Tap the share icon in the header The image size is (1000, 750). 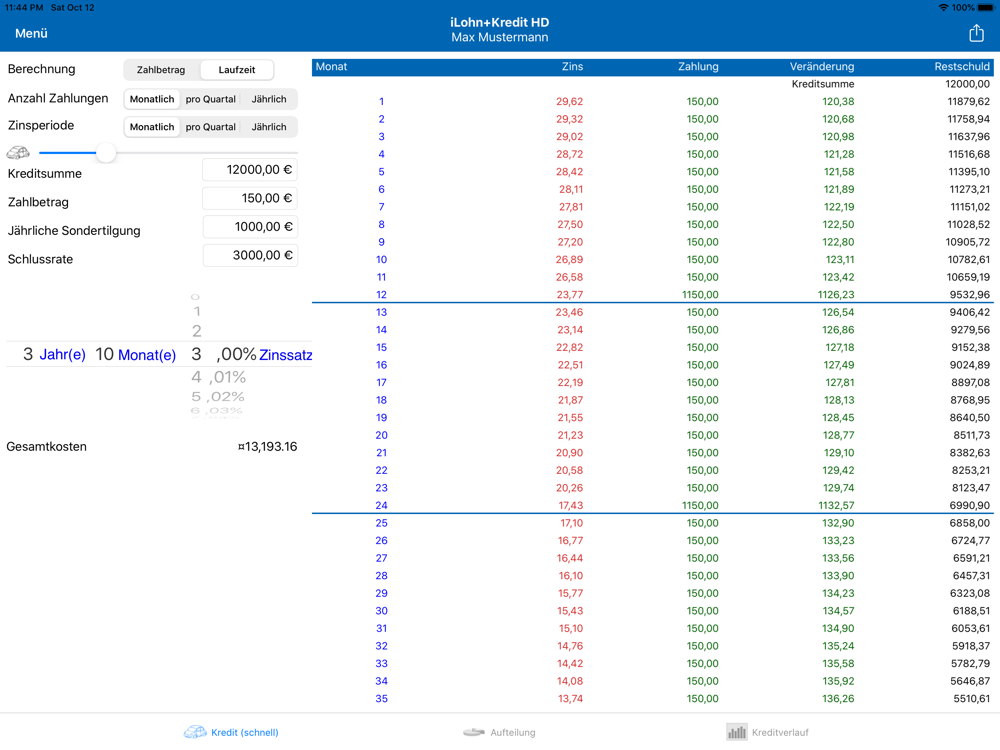tap(976, 33)
